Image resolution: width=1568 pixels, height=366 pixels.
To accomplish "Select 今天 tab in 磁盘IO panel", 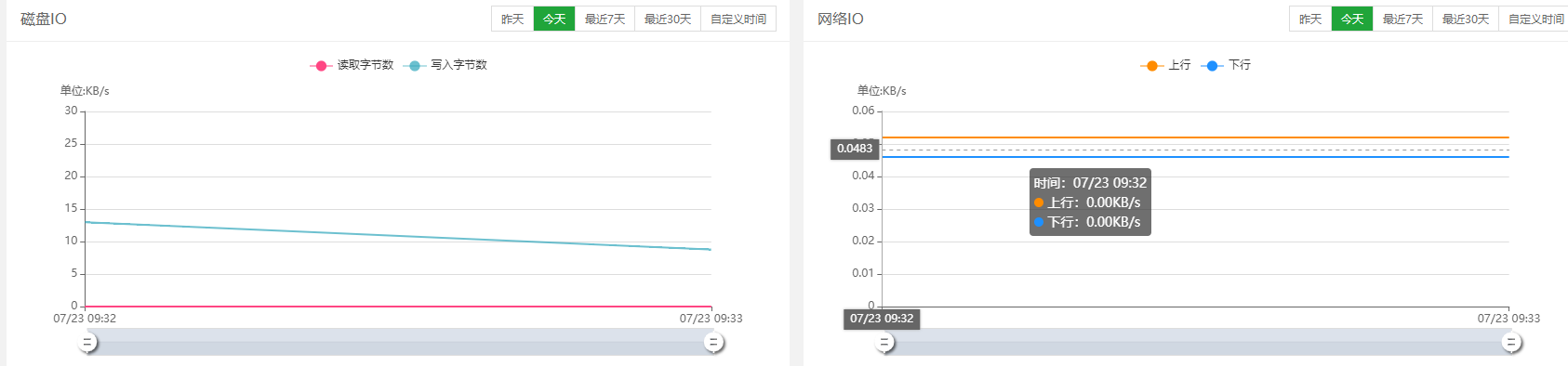I will point(554,19).
